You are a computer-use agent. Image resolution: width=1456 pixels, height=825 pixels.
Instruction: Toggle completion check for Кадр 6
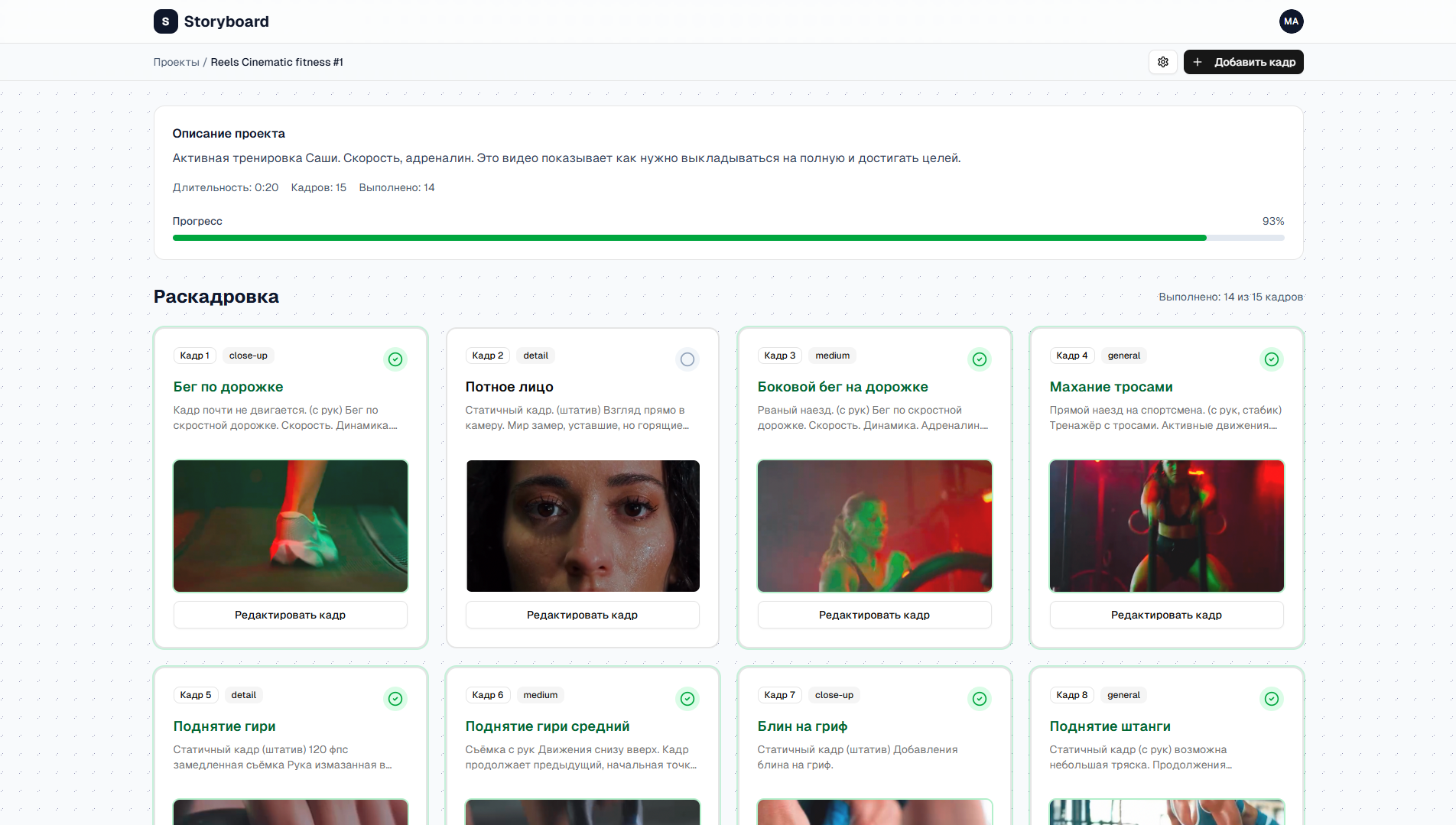687,699
